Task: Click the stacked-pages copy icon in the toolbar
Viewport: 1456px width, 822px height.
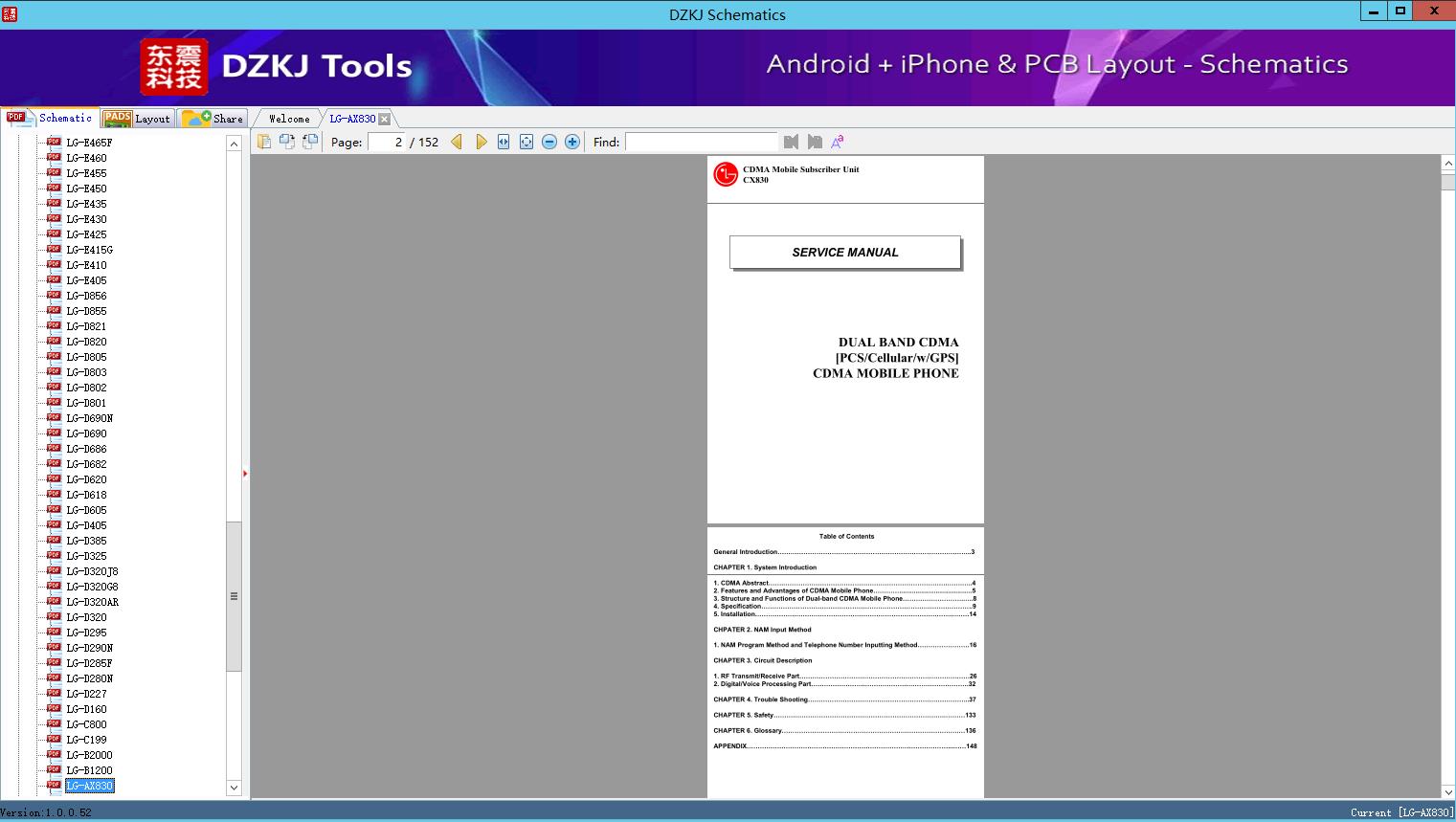Action: 264,142
